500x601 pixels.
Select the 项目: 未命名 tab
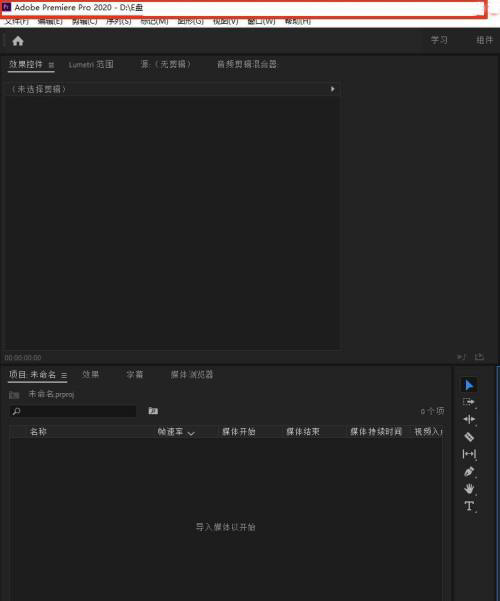(x=33, y=374)
